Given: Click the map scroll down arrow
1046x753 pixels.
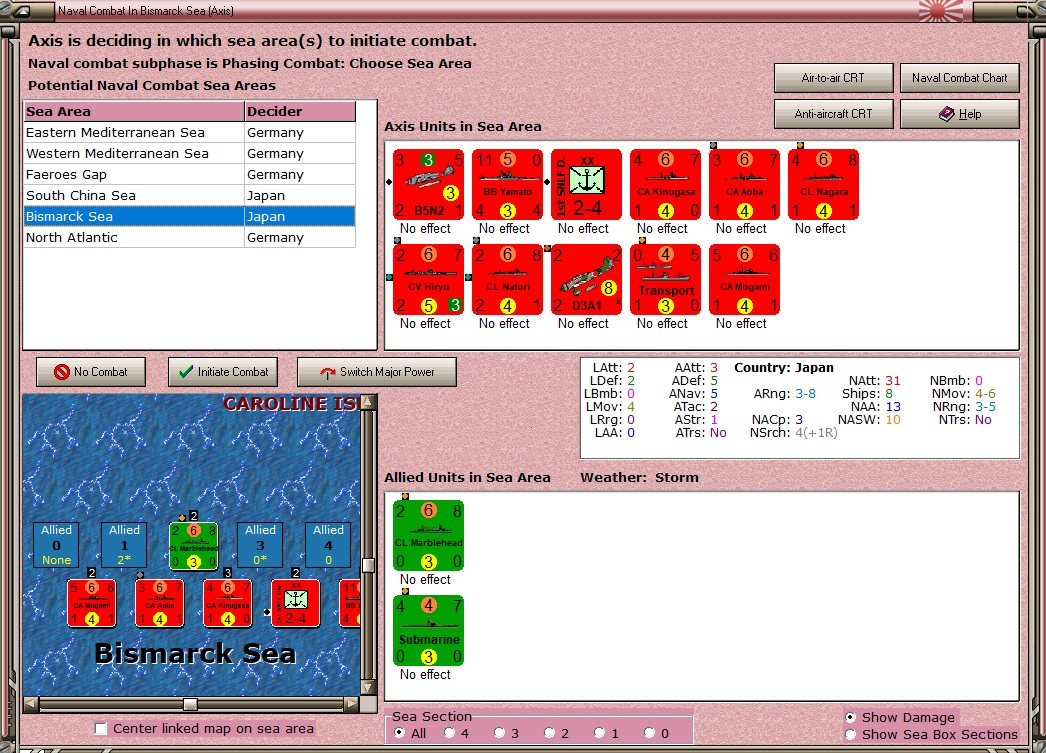Looking at the screenshot, I should click(369, 688).
